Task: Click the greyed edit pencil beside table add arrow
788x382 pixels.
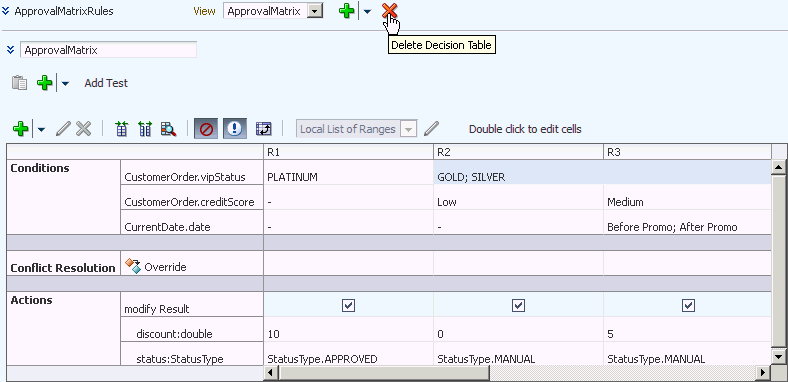Action: [x=63, y=129]
